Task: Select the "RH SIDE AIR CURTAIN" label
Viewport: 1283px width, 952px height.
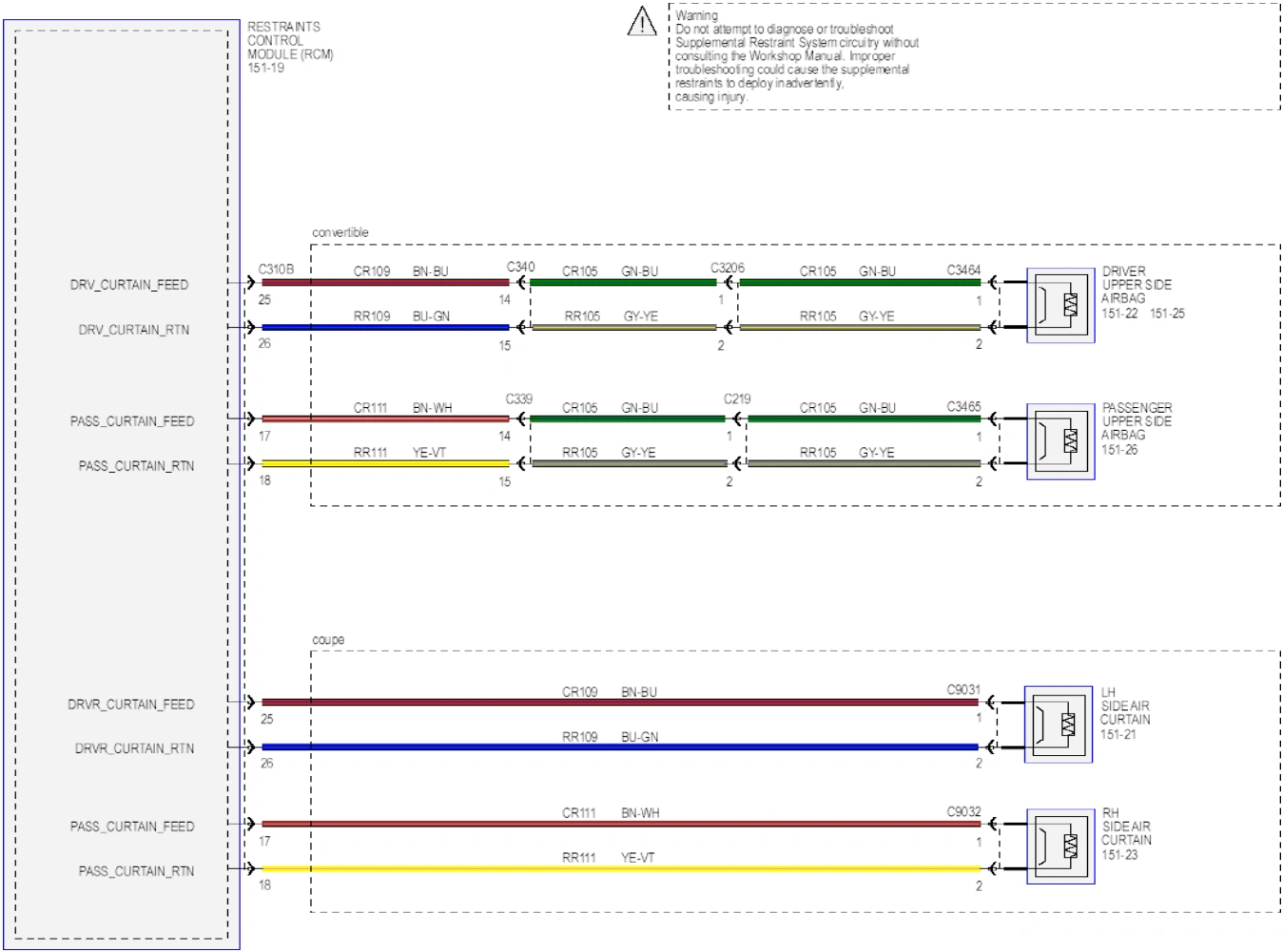Action: point(1126,827)
